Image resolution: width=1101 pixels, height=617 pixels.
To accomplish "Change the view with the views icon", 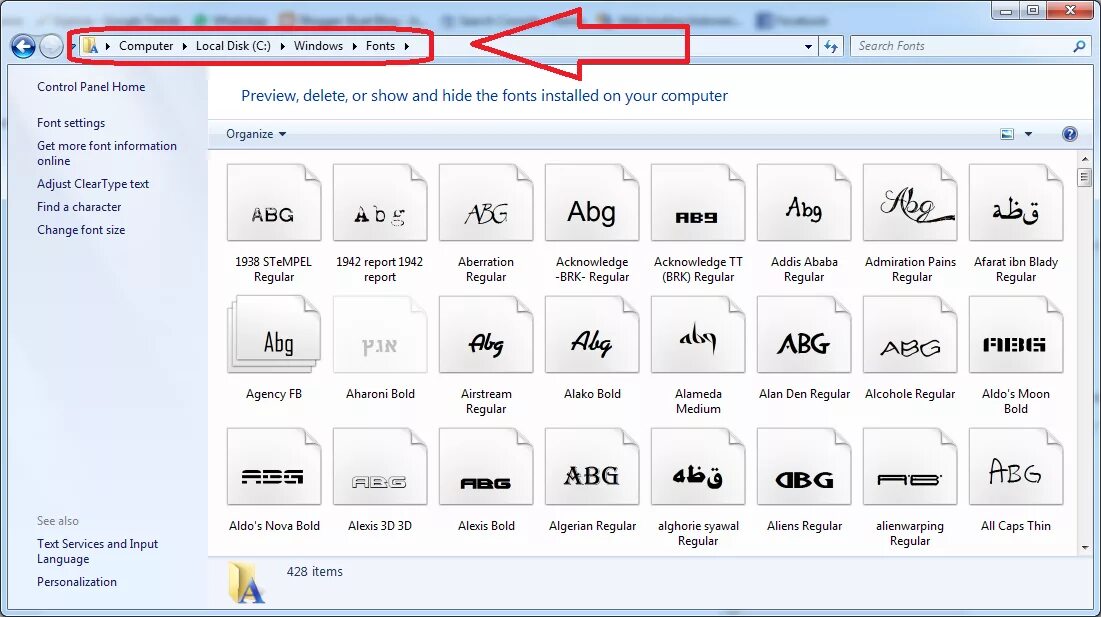I will click(1007, 134).
